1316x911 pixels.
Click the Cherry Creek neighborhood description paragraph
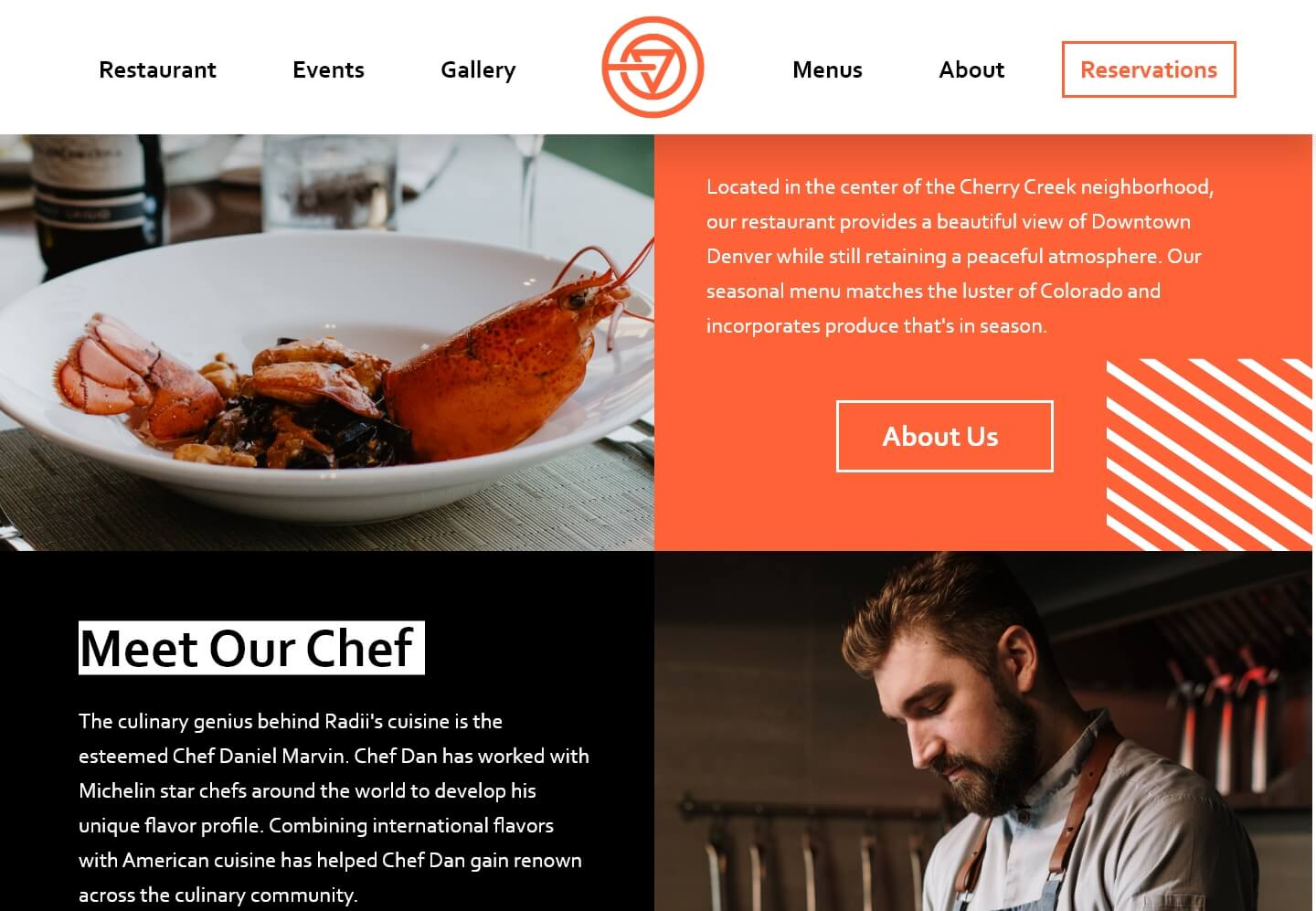[x=960, y=256]
